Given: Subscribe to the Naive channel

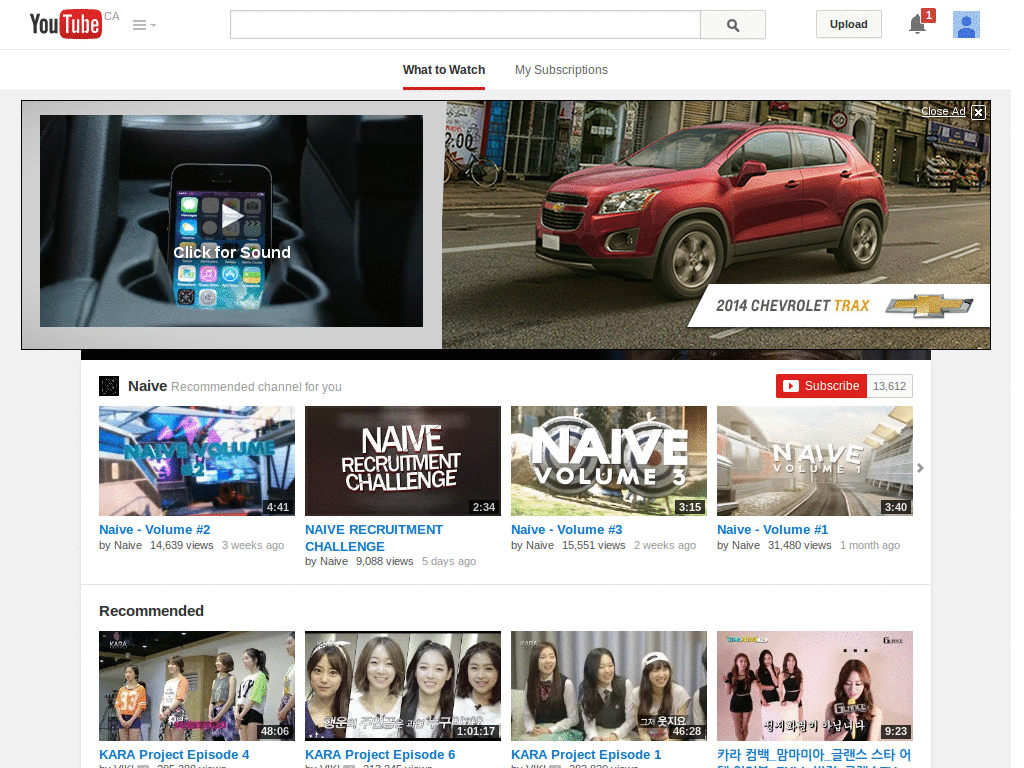Looking at the screenshot, I should (822, 386).
